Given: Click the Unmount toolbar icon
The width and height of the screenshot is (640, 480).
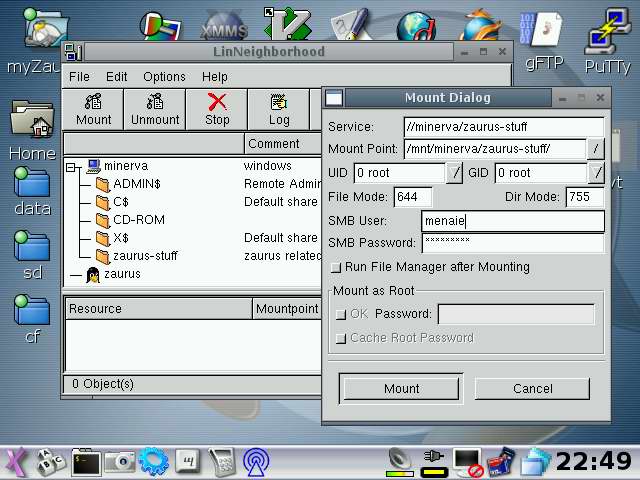Looking at the screenshot, I should pos(154,109).
